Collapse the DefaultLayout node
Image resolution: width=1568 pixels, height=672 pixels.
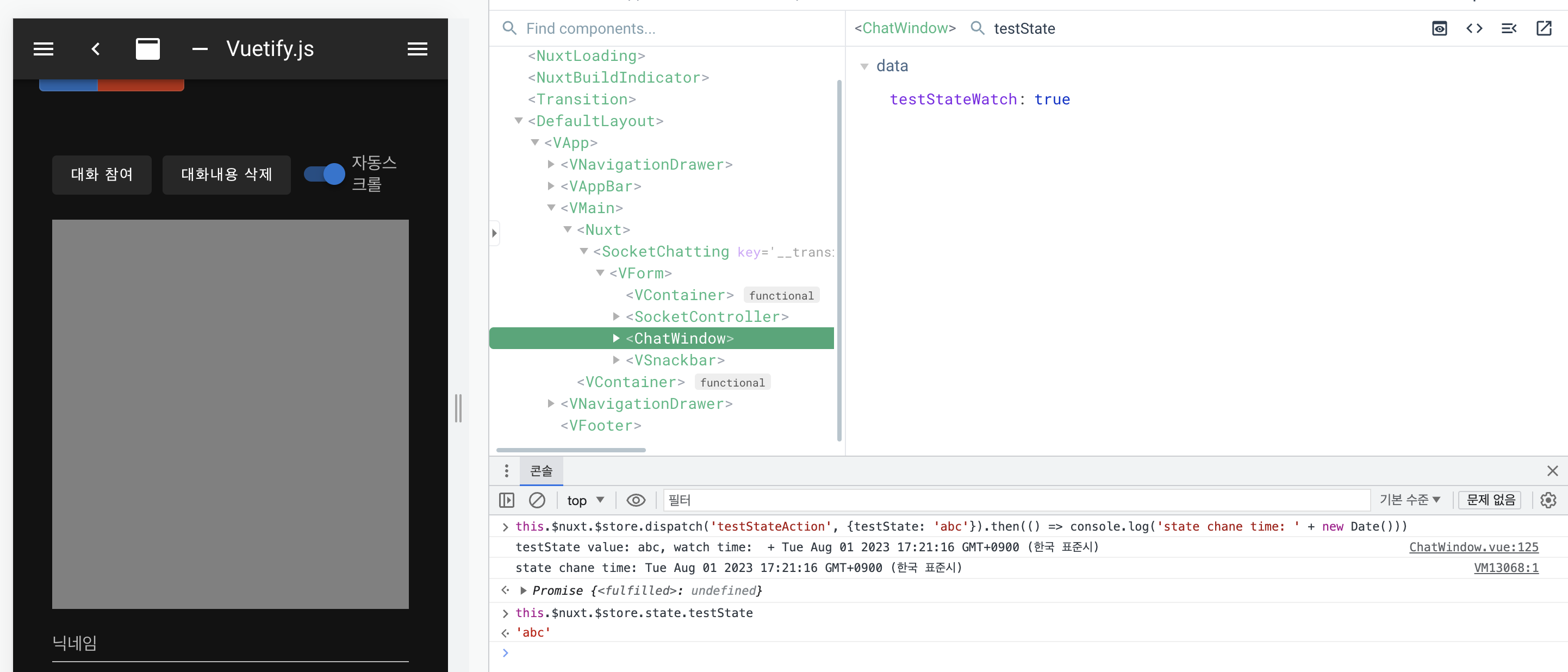[519, 121]
